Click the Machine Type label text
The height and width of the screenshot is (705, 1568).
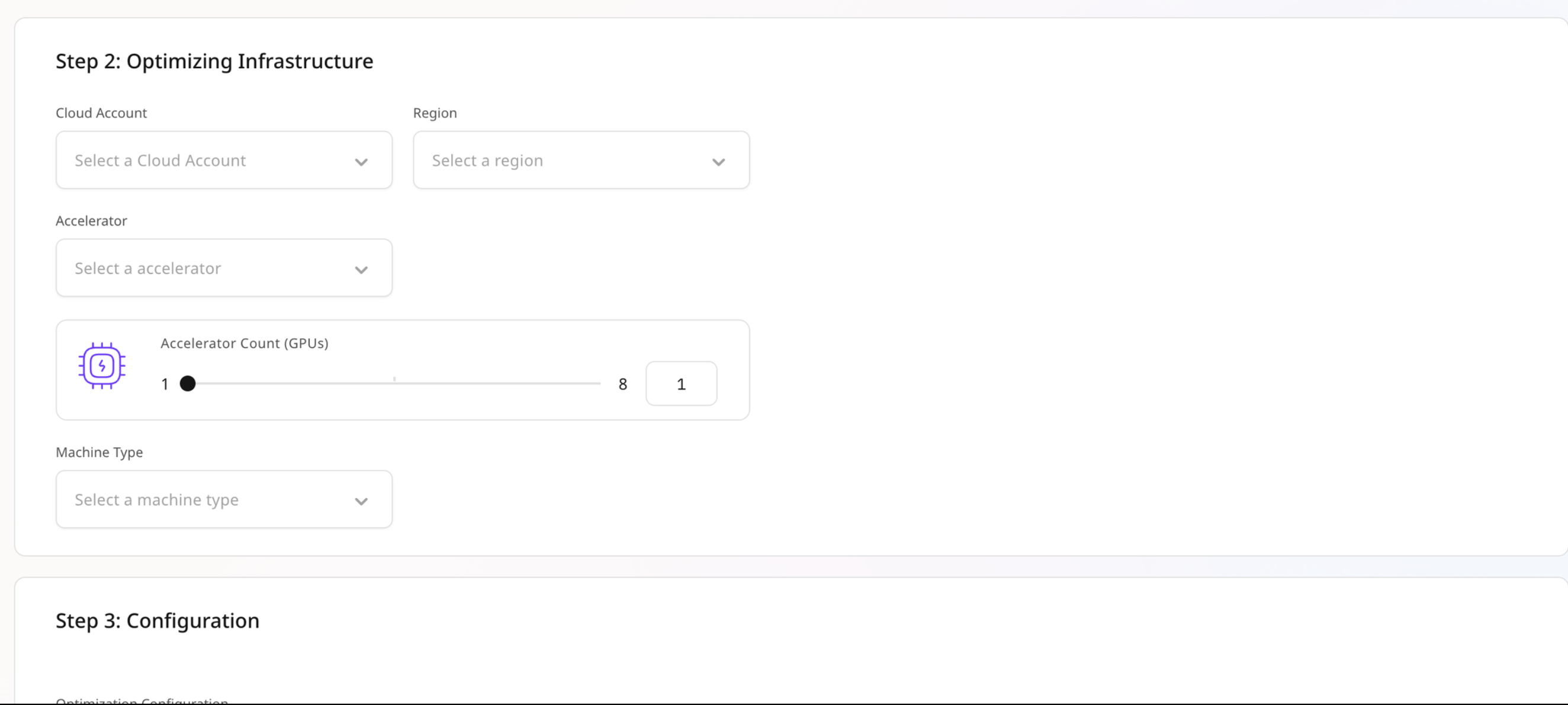click(x=99, y=453)
